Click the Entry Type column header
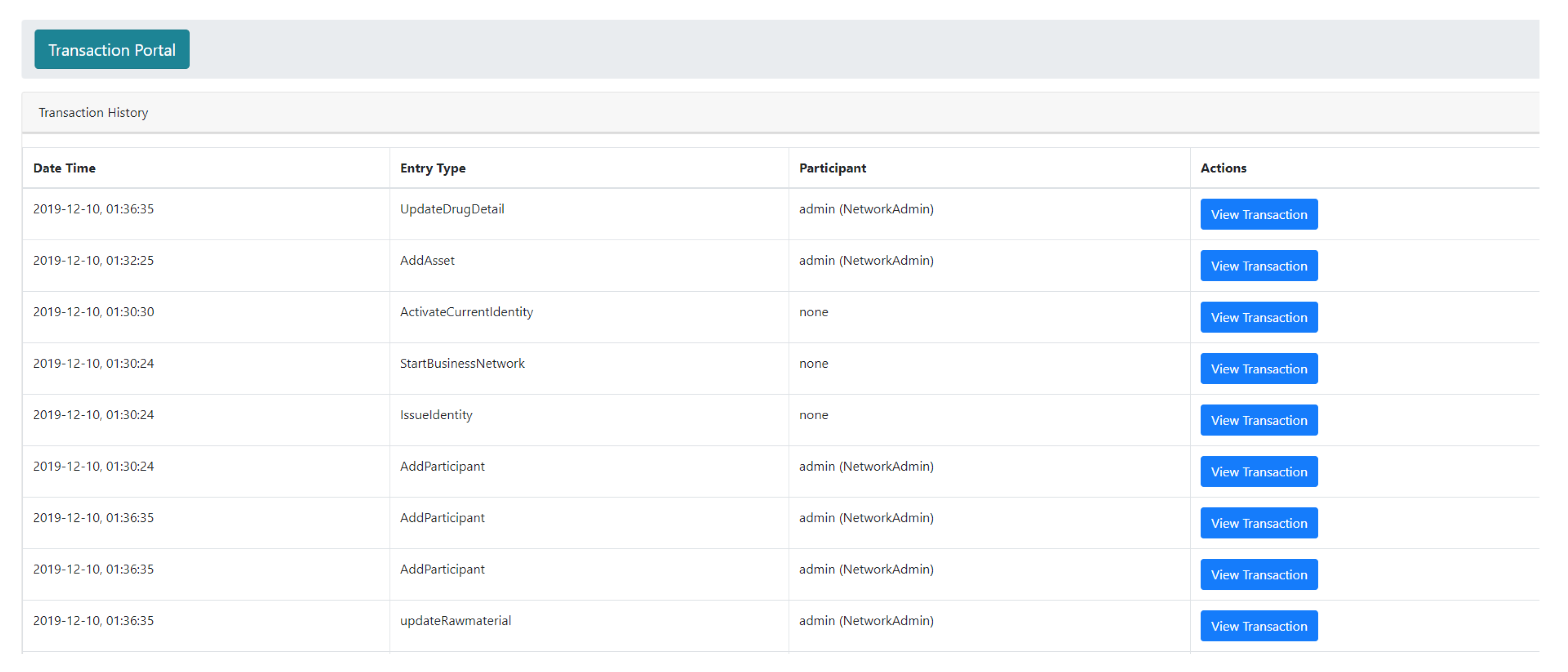The image size is (1568, 672). [432, 168]
